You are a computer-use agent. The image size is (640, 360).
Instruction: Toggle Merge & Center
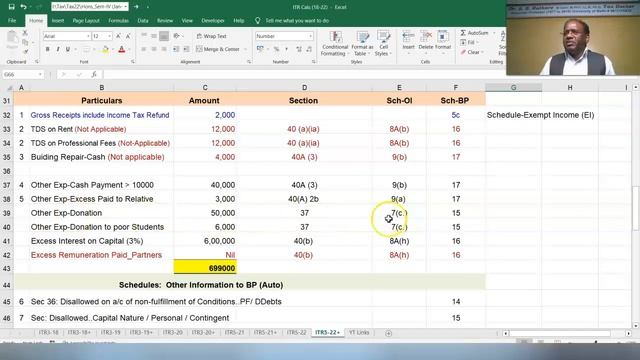[x=218, y=49]
